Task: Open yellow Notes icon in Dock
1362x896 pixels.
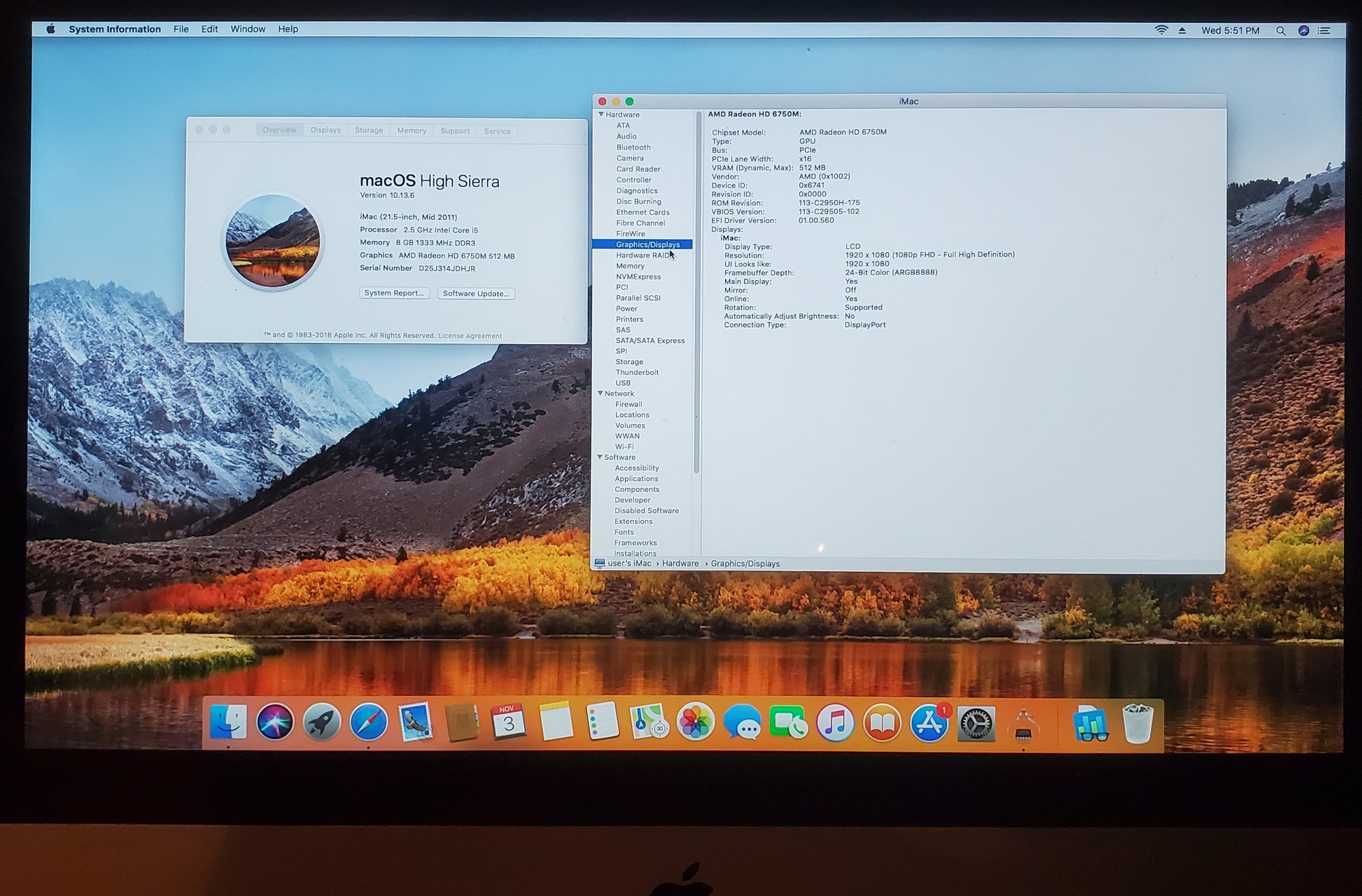Action: tap(556, 722)
